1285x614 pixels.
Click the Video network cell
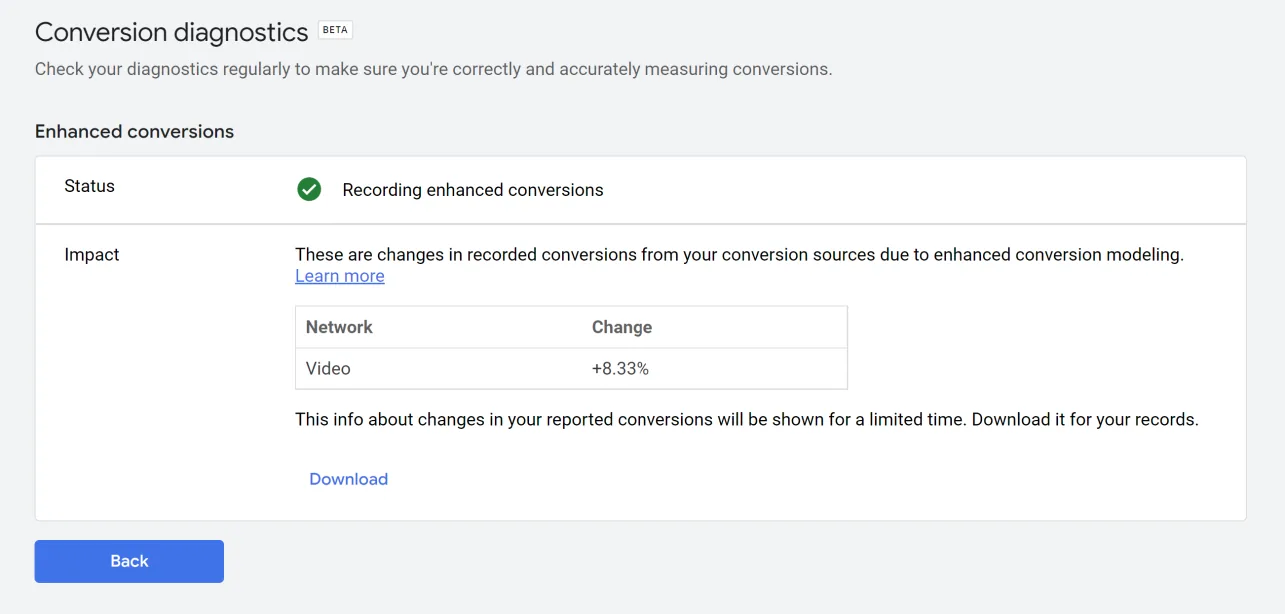(x=328, y=368)
